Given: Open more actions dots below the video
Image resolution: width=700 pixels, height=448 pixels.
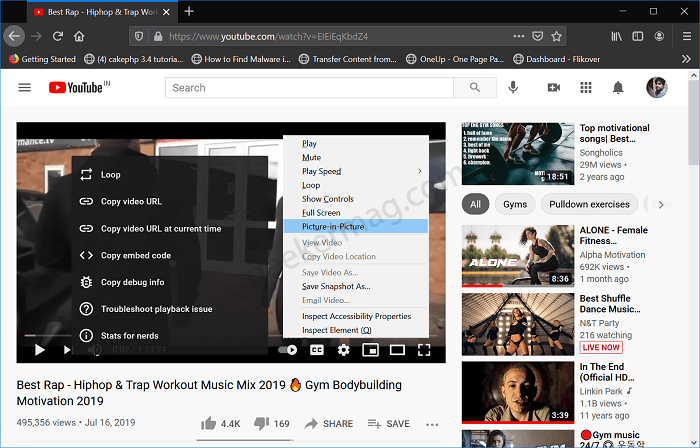Looking at the screenshot, I should [x=432, y=424].
